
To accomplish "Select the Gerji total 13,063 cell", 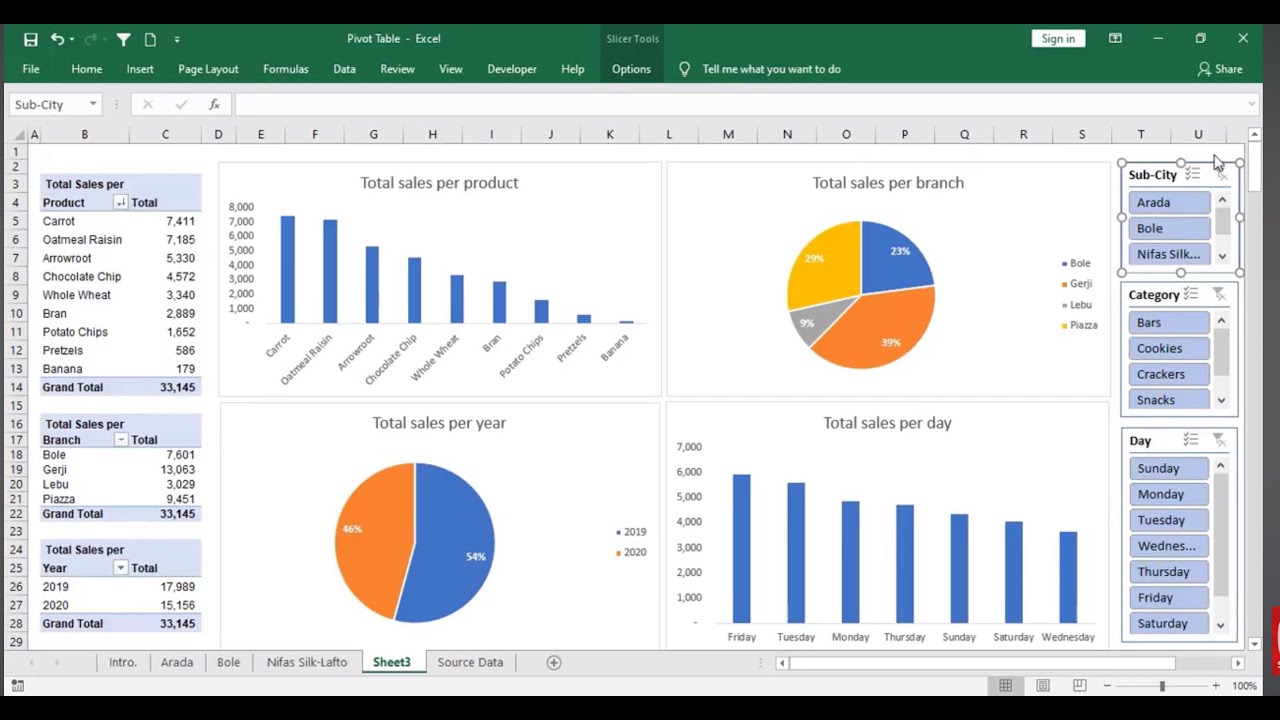I will pyautogui.click(x=166, y=470).
